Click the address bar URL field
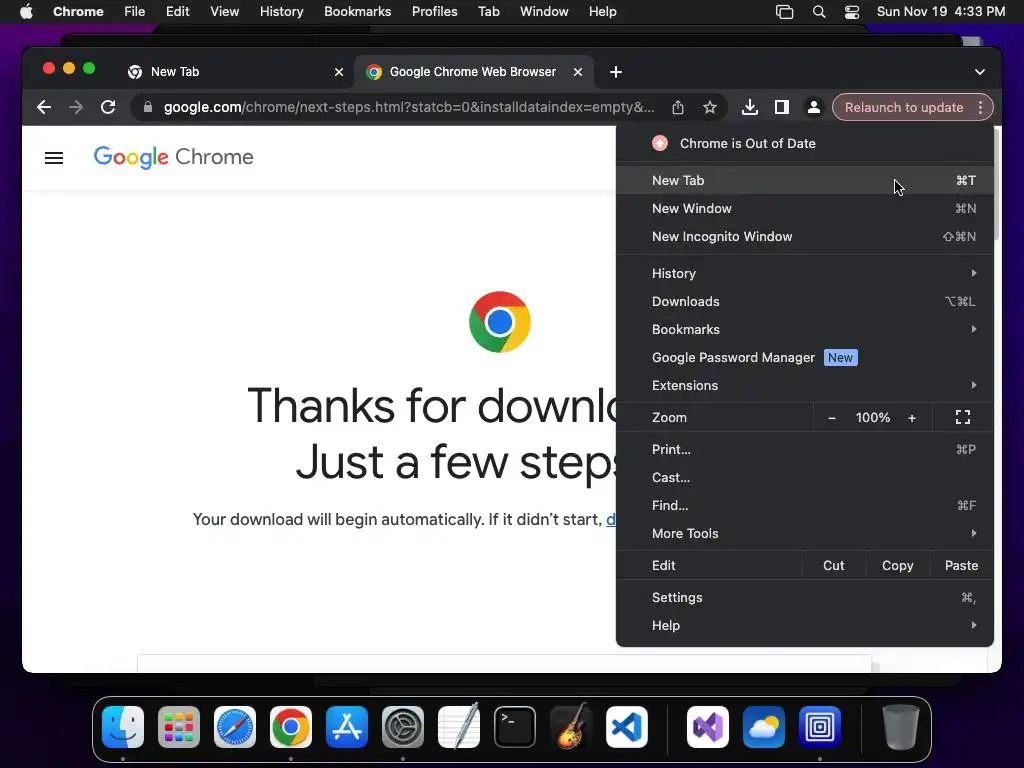The image size is (1024, 768). point(409,107)
